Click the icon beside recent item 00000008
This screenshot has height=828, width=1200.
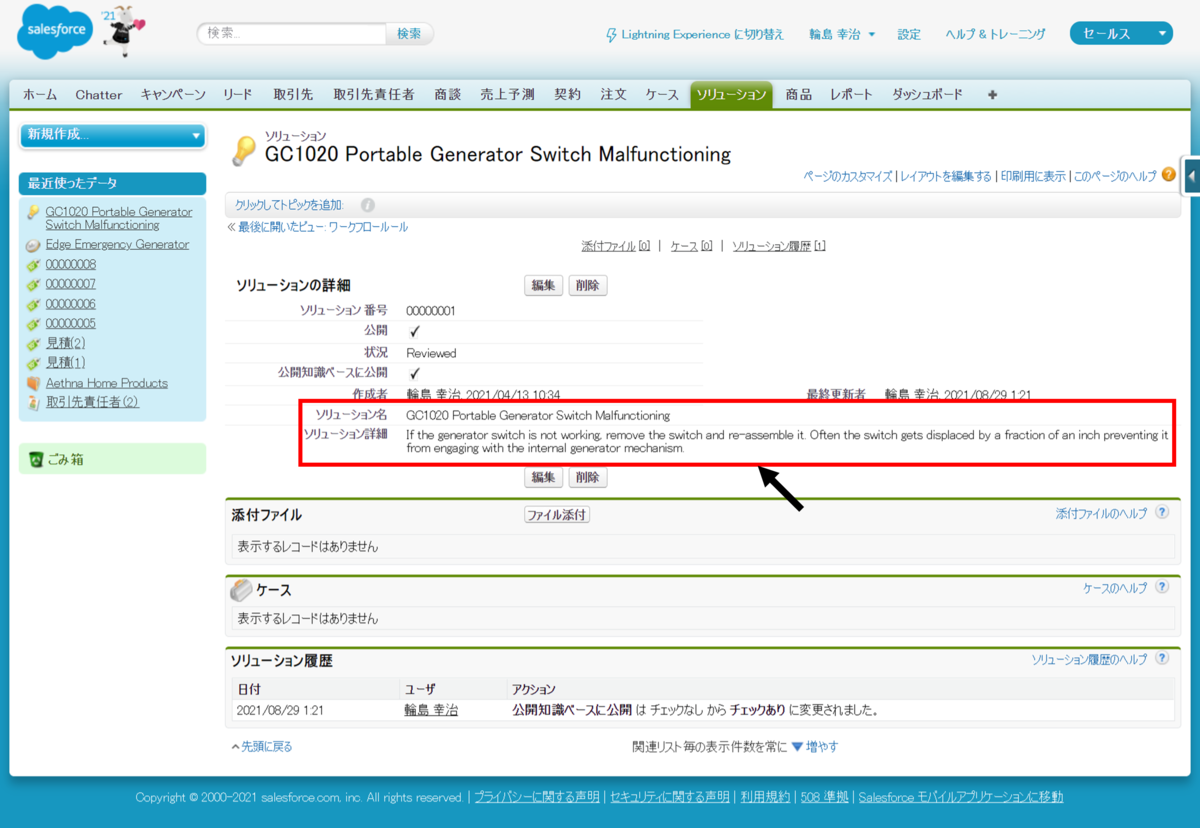[x=33, y=265]
